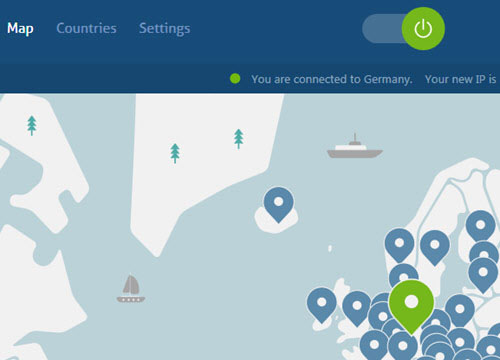Select the Norway server pin
The width and height of the screenshot is (500, 360).
tap(399, 245)
